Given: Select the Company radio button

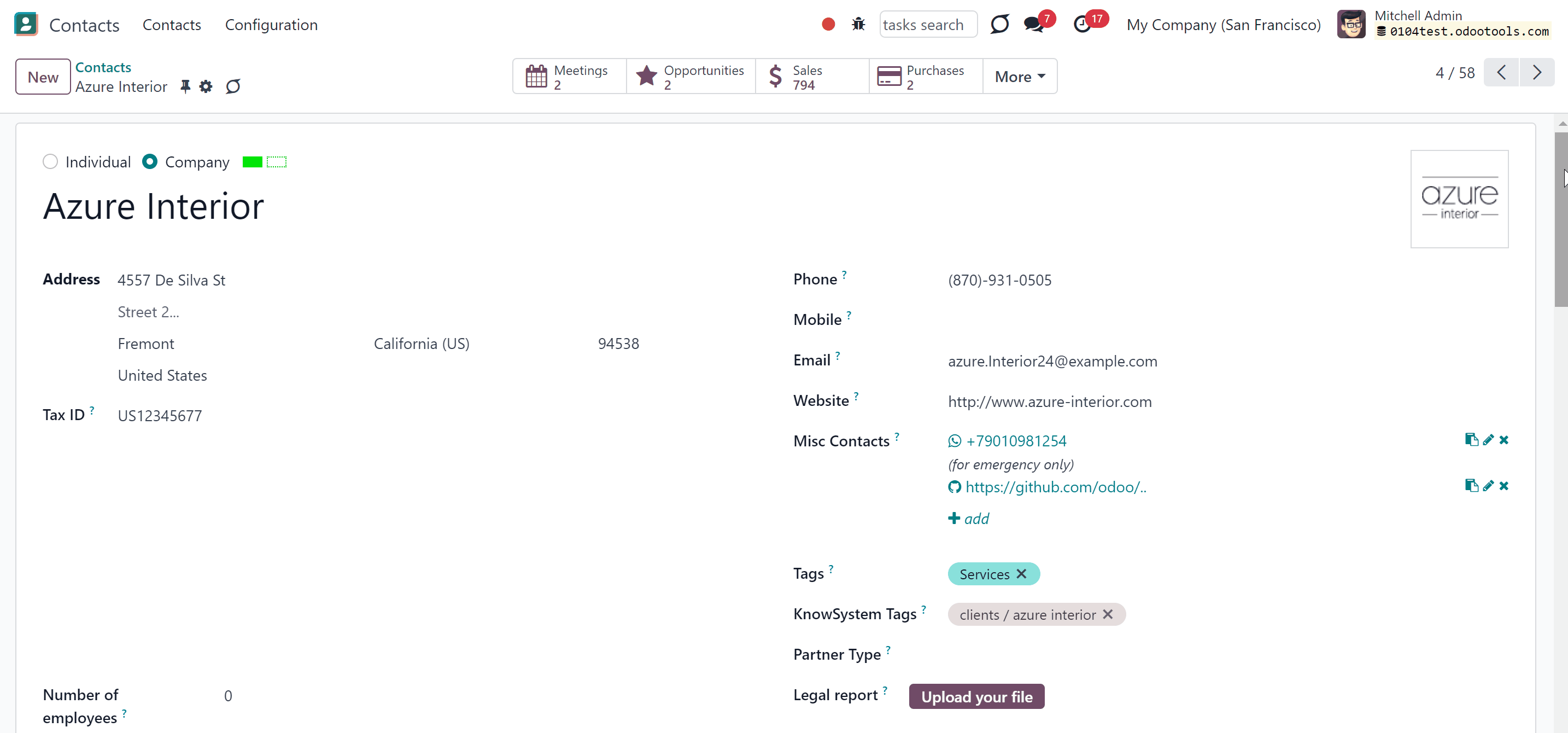Looking at the screenshot, I should coord(150,162).
